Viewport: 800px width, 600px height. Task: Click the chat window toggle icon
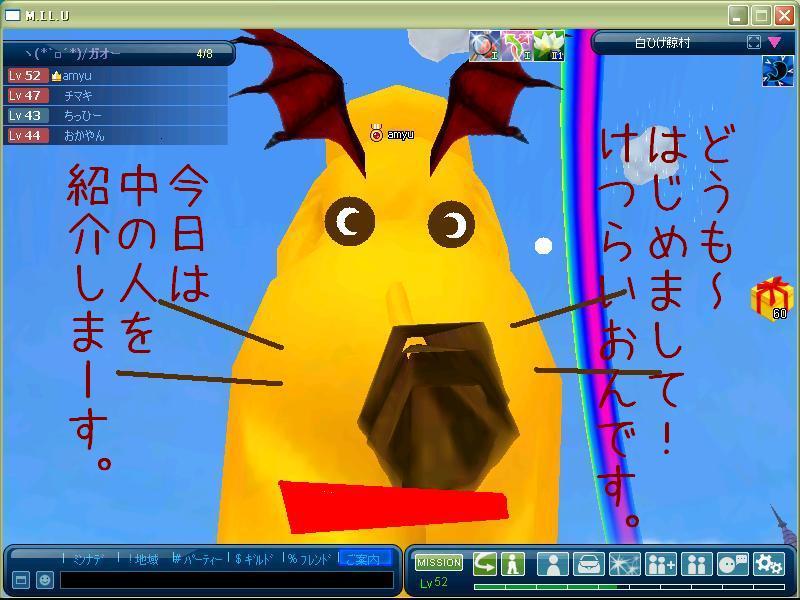pos(21,580)
